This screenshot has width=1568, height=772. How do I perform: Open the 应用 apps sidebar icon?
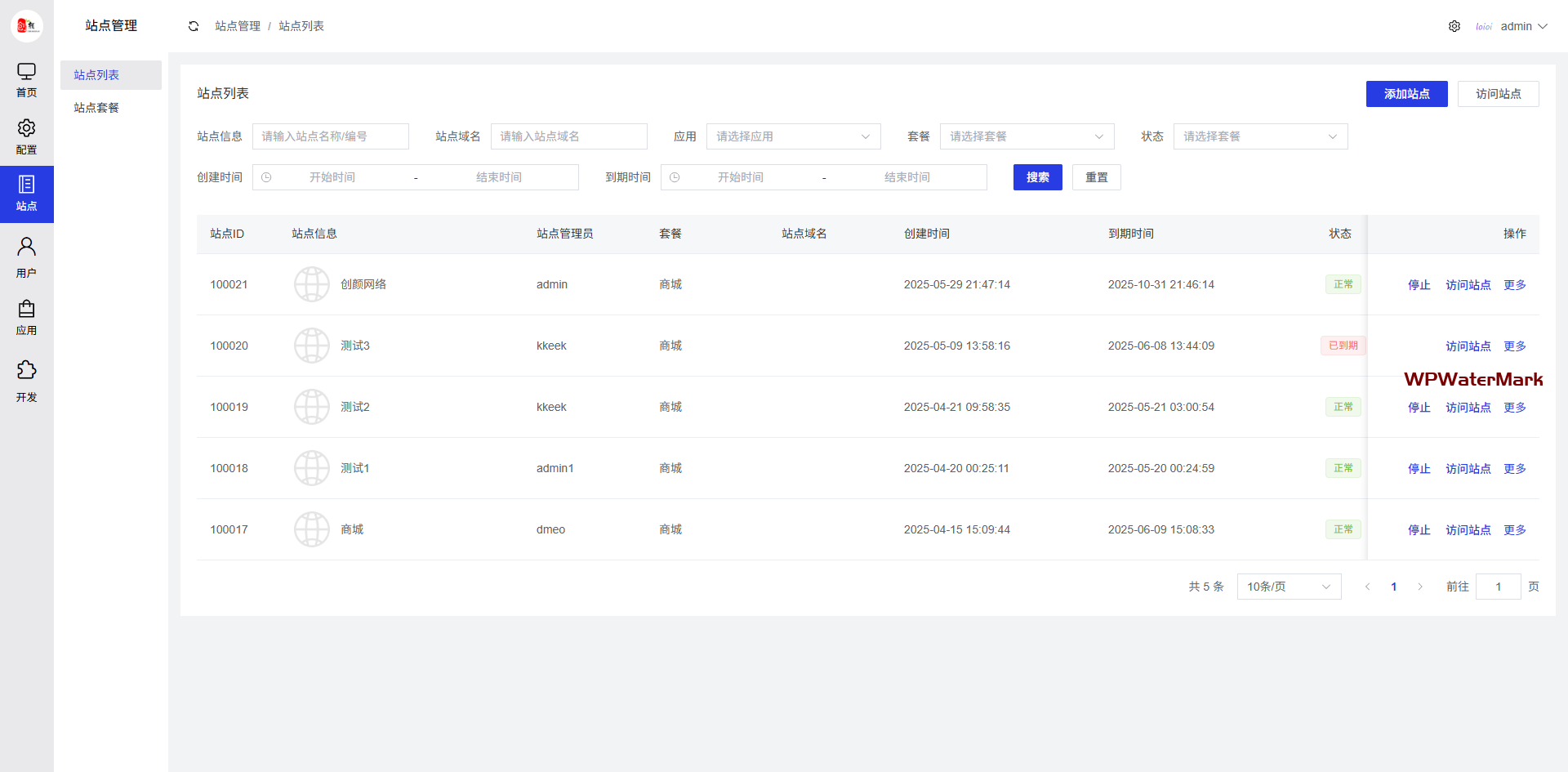pos(26,317)
